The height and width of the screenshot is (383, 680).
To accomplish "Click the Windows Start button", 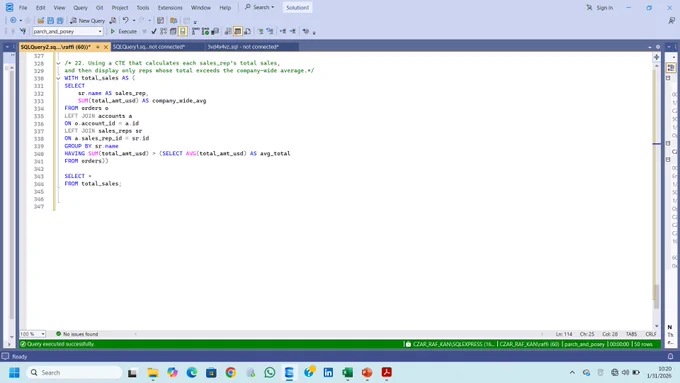I will (x=14, y=373).
